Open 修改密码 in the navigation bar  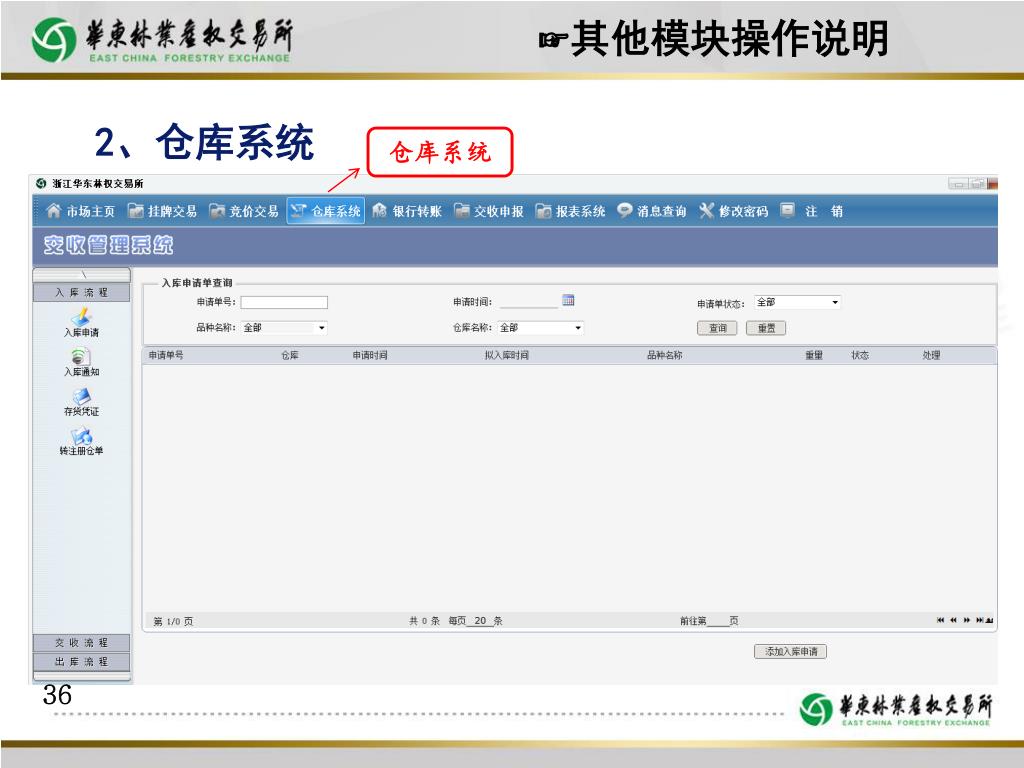tap(733, 211)
